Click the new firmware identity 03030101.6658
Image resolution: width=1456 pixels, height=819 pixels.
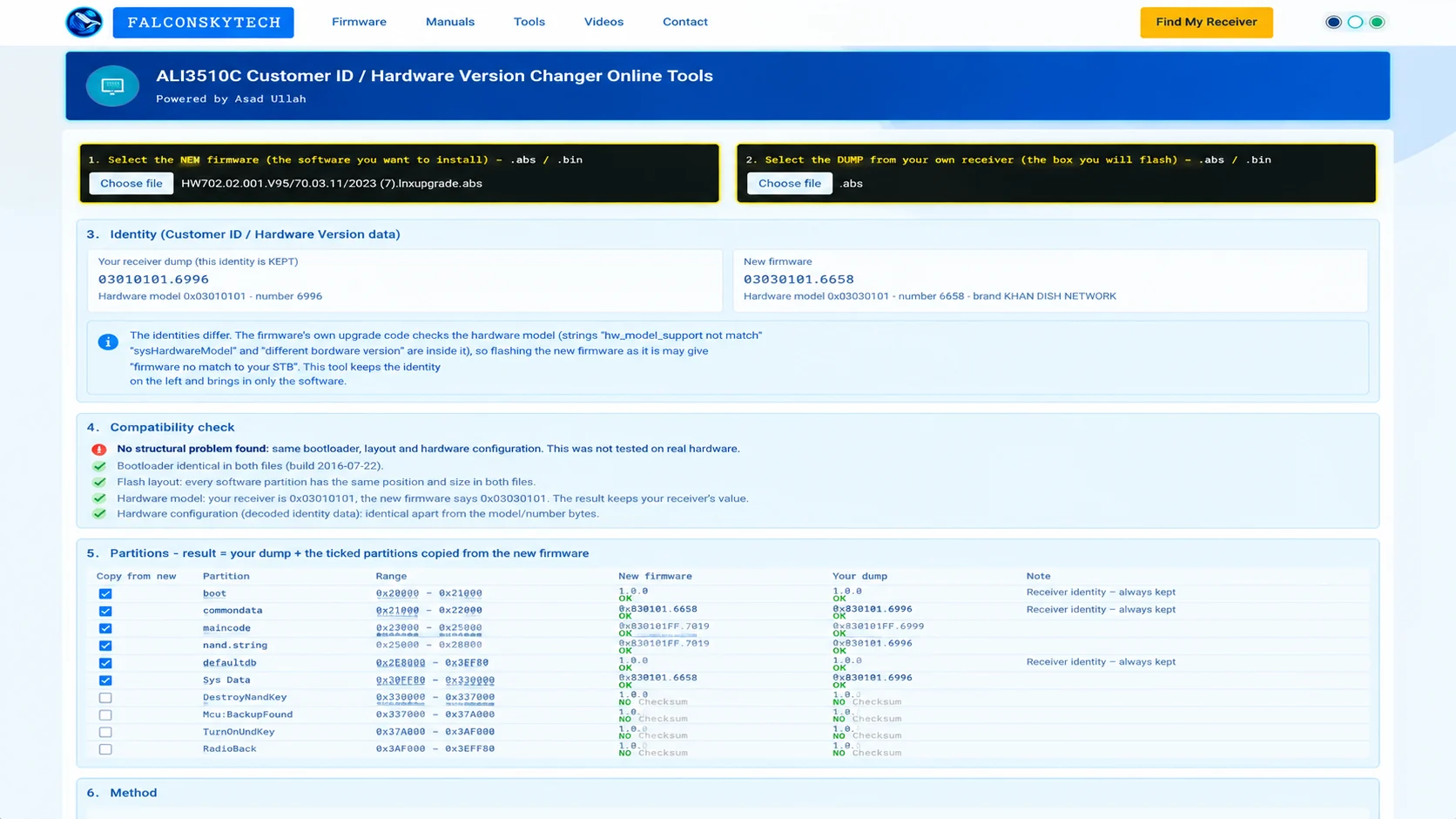[799, 280]
